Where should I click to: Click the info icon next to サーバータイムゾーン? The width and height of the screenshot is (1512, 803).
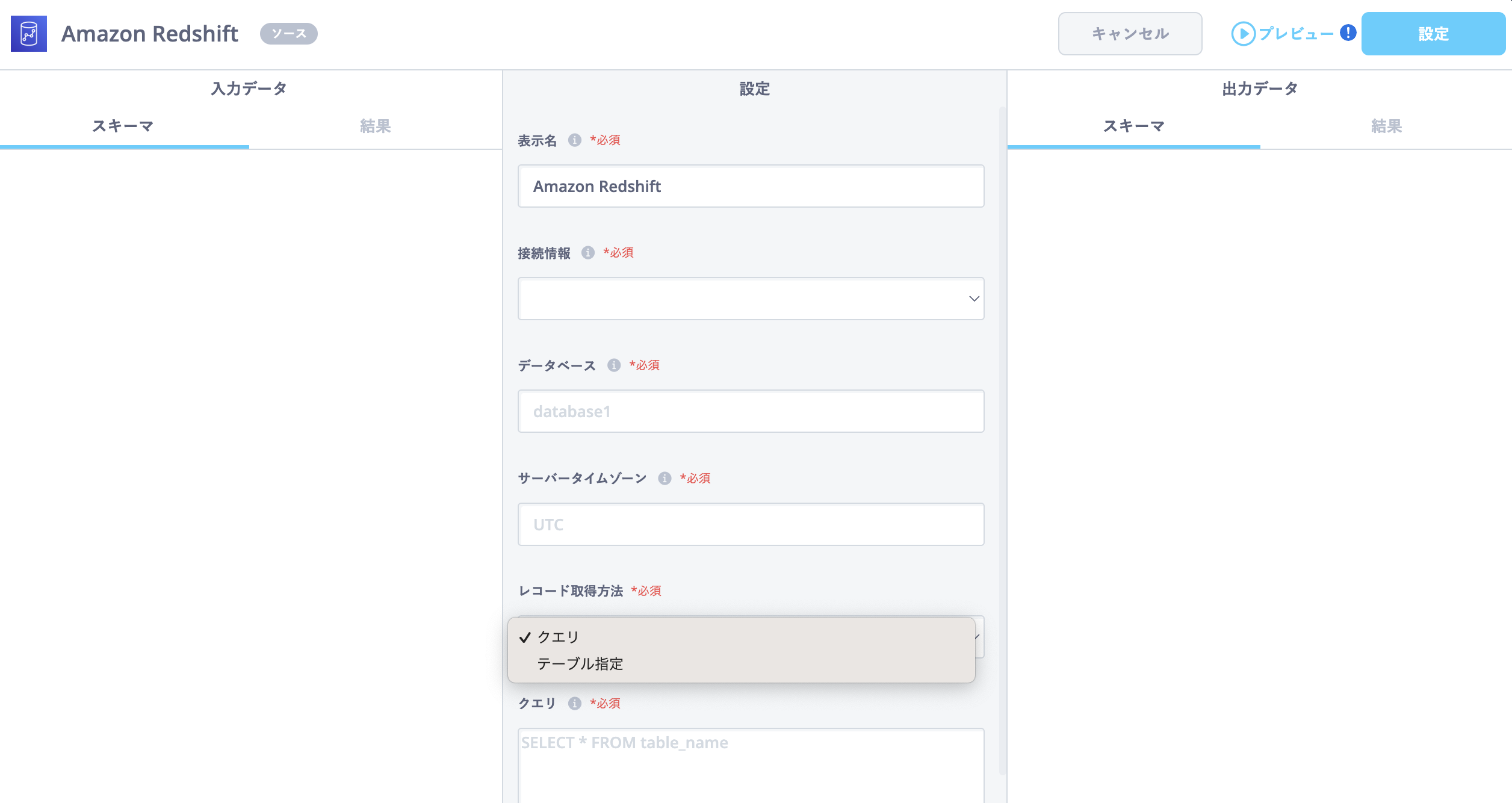point(665,479)
